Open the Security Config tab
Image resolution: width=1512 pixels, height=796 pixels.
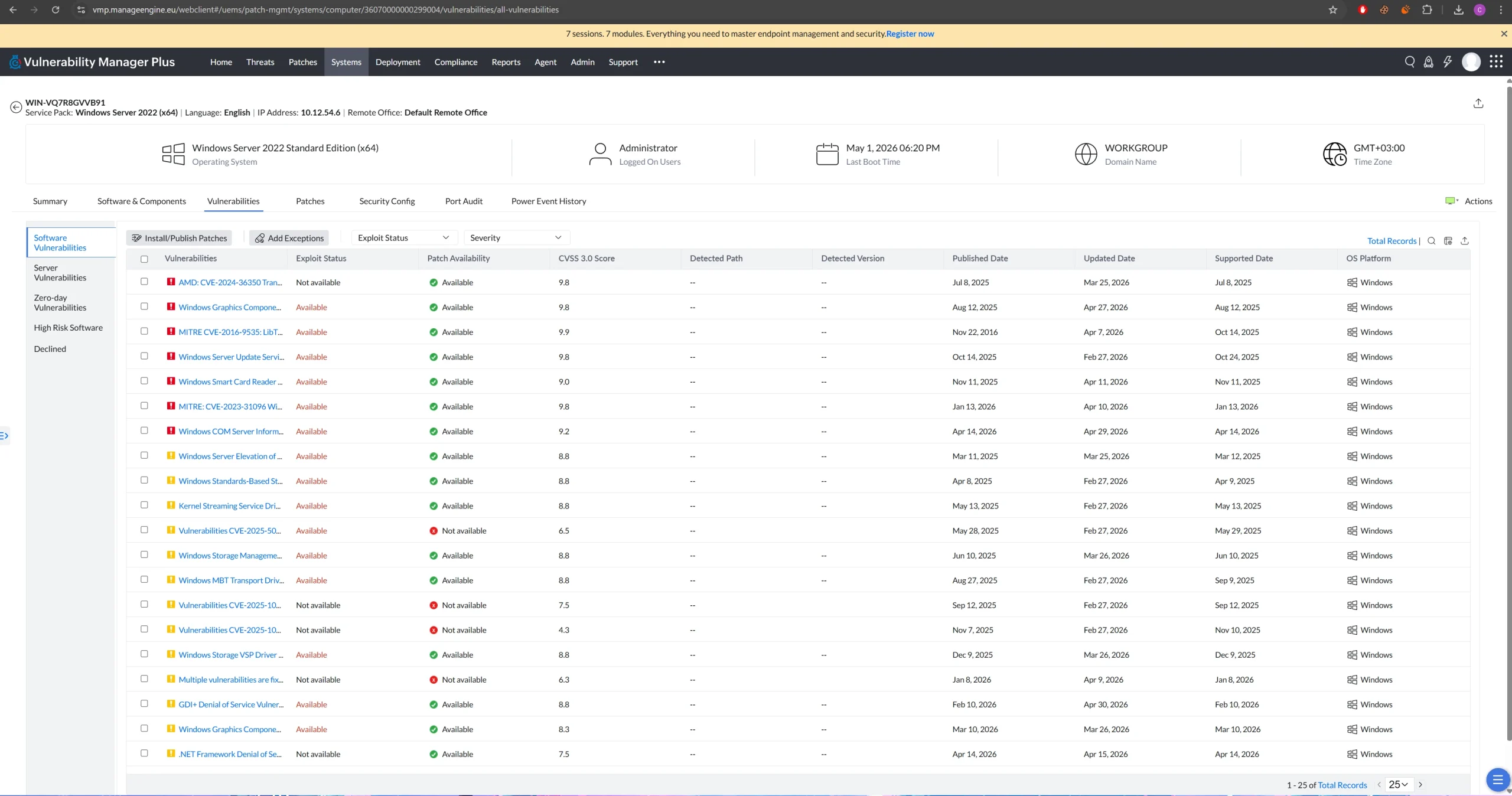pyautogui.click(x=387, y=201)
